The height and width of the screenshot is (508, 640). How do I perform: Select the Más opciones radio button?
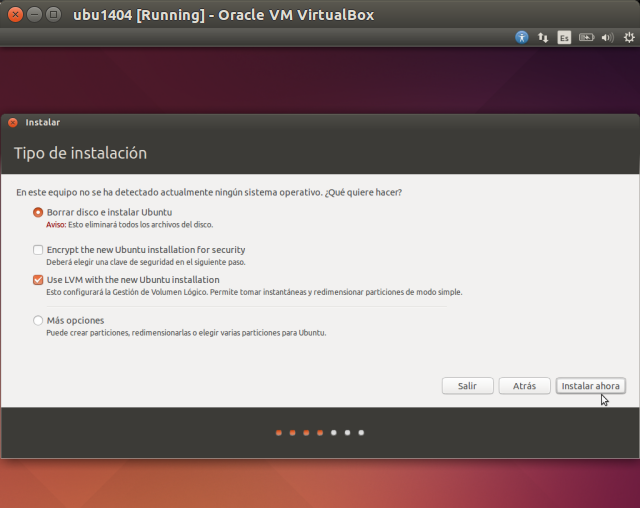pos(38,320)
